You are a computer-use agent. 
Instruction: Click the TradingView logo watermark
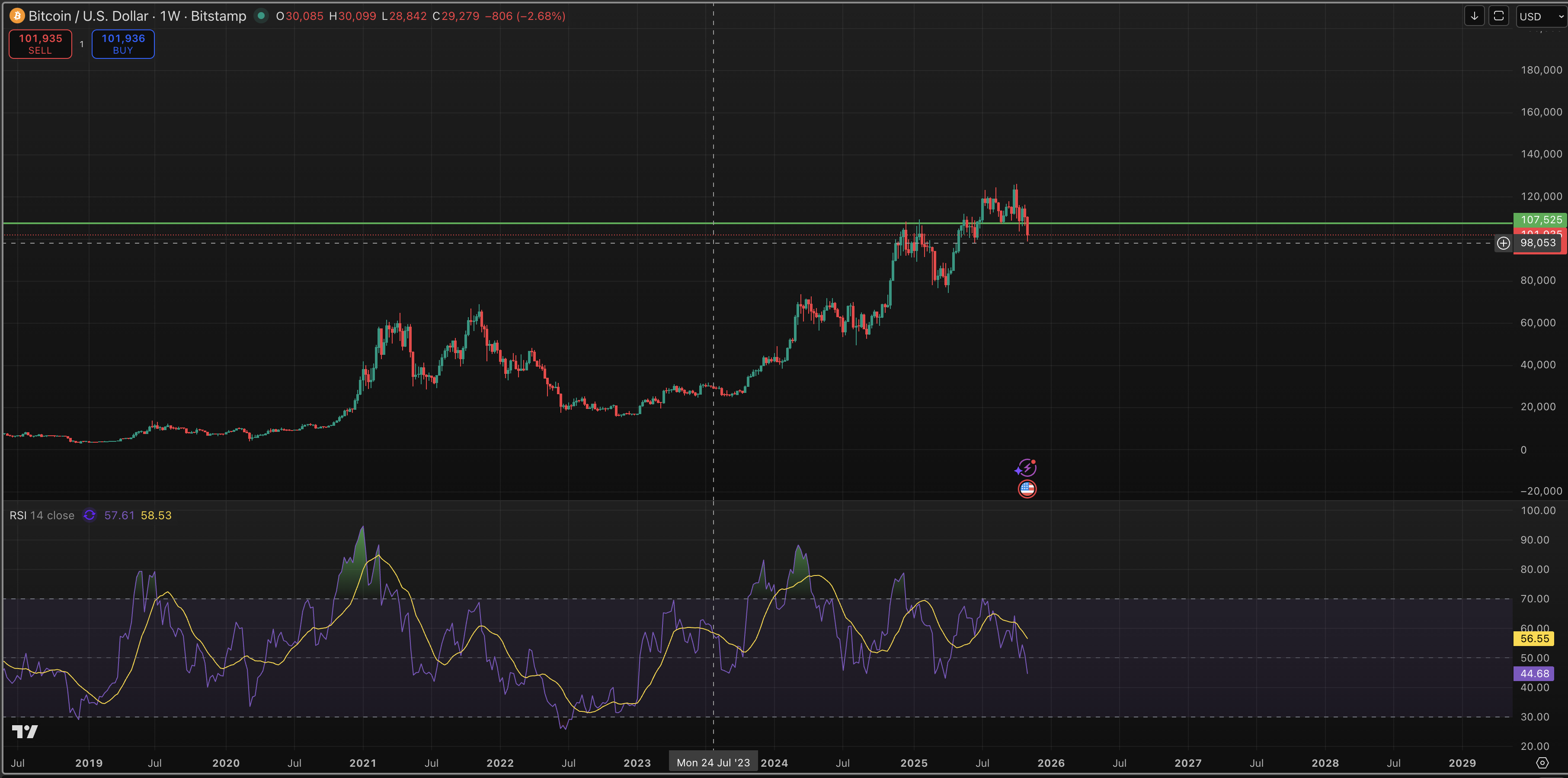coord(25,732)
